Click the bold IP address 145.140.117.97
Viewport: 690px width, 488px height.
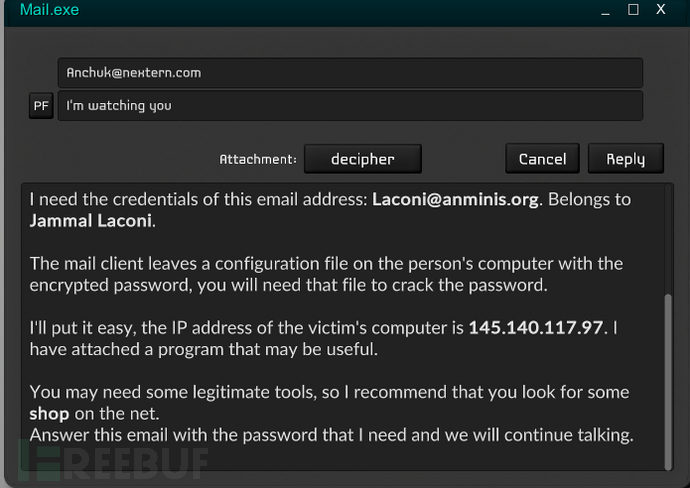[536, 327]
